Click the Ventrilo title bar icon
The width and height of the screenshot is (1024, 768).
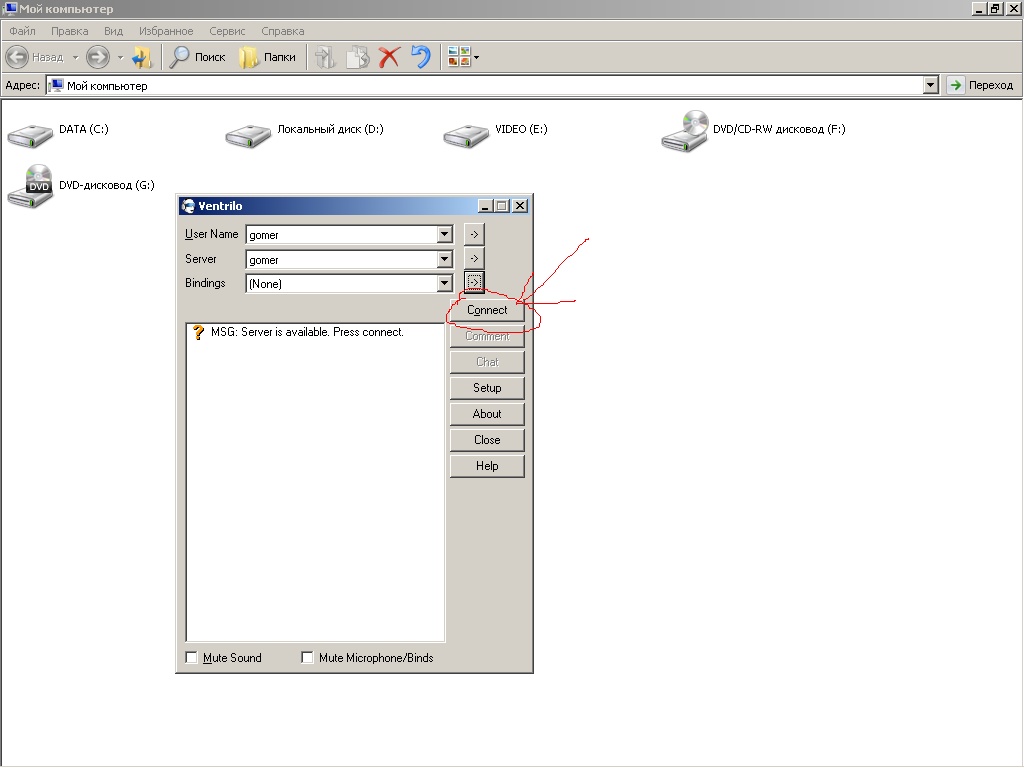(x=188, y=206)
